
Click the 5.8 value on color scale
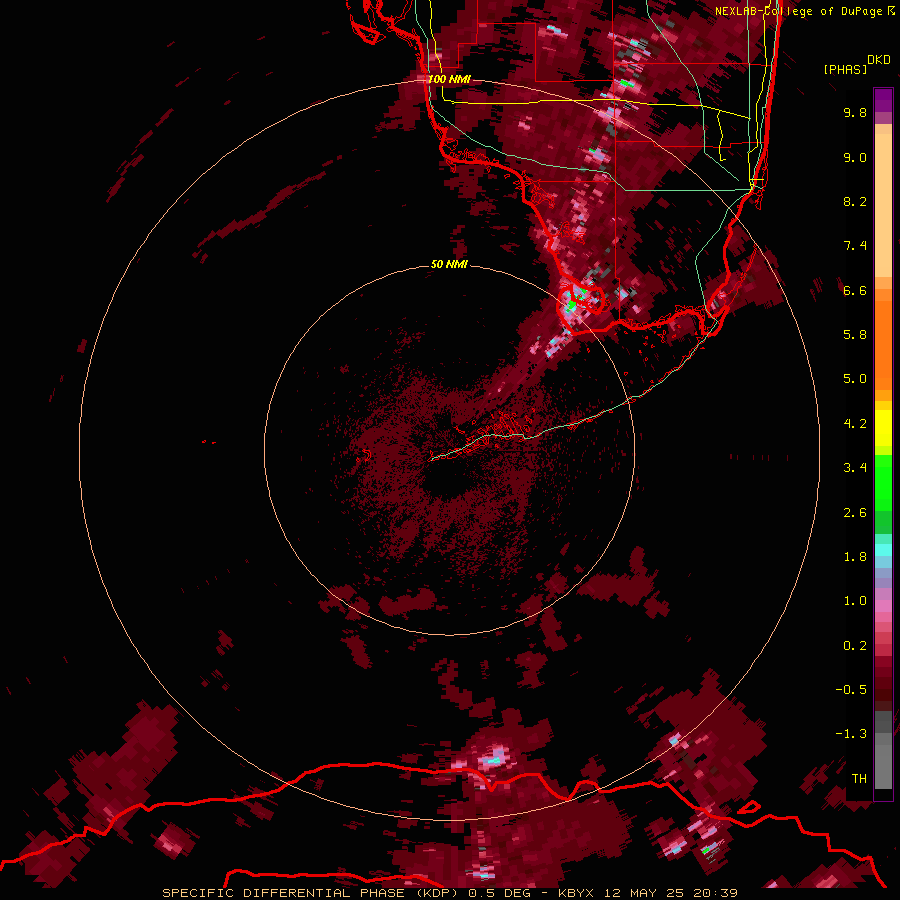point(855,335)
